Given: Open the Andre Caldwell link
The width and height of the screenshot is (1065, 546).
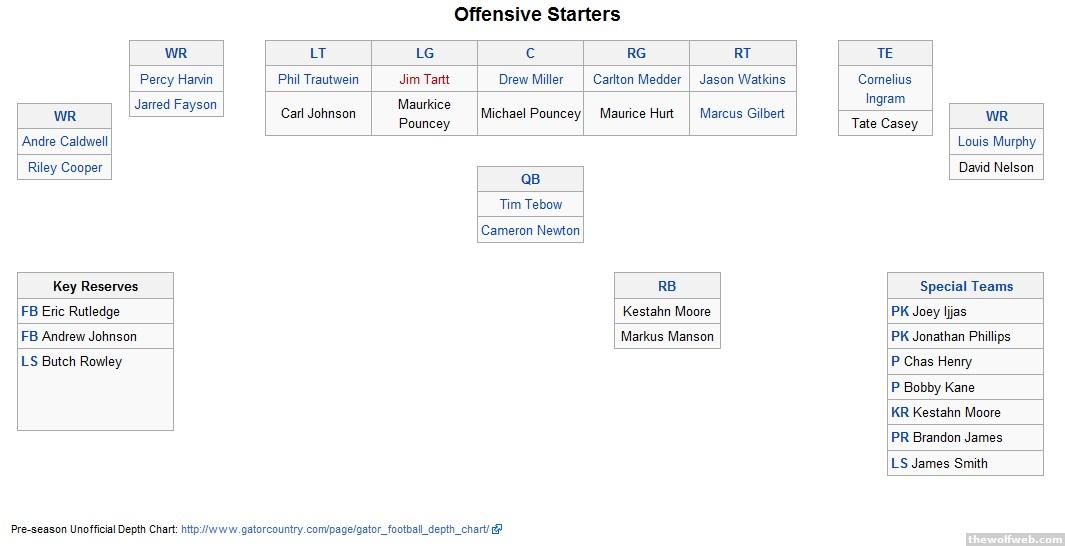Looking at the screenshot, I should (65, 141).
